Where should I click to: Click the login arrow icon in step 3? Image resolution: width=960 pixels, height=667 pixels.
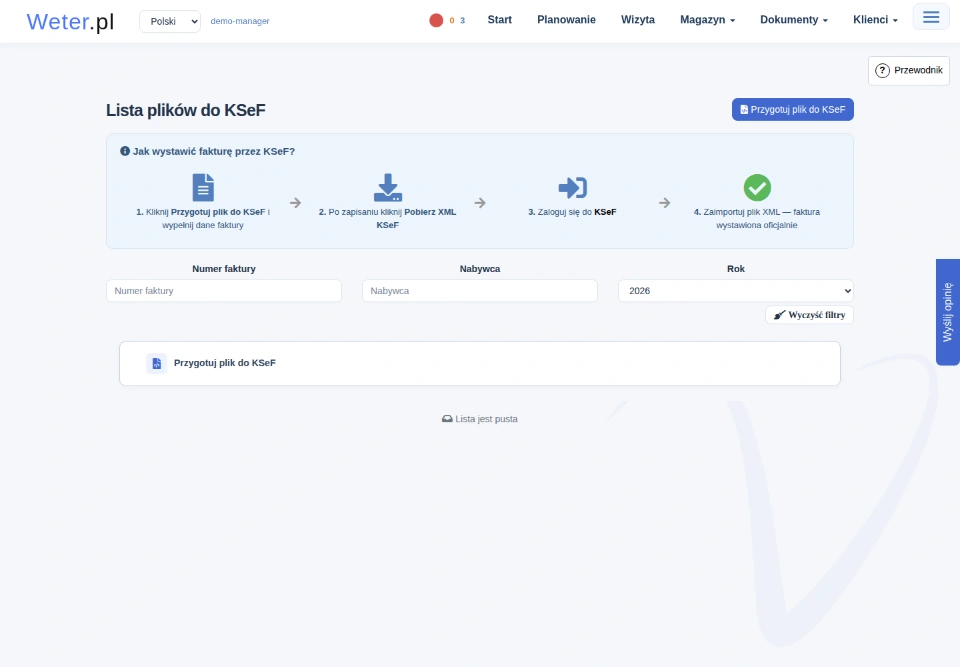572,187
